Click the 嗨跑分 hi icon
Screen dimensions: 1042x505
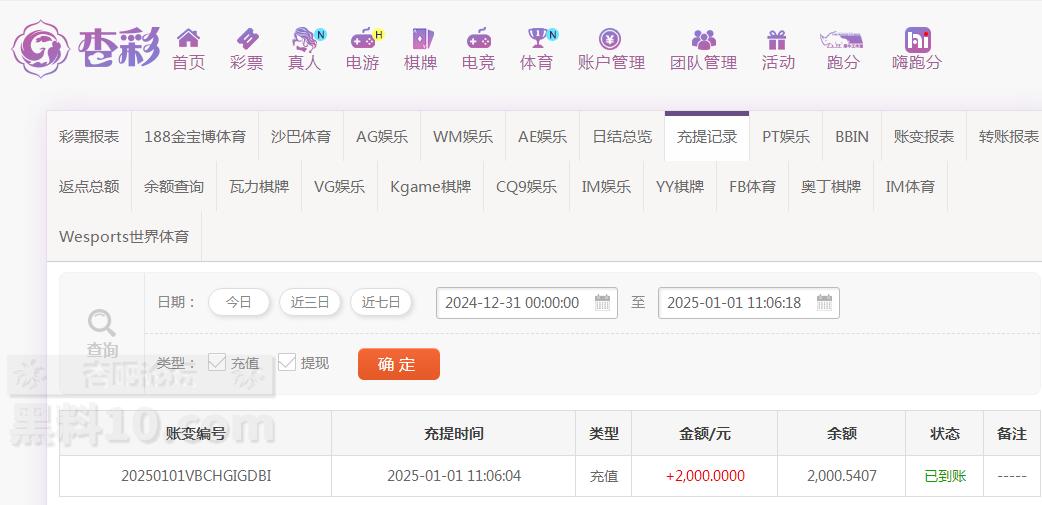coord(917,39)
